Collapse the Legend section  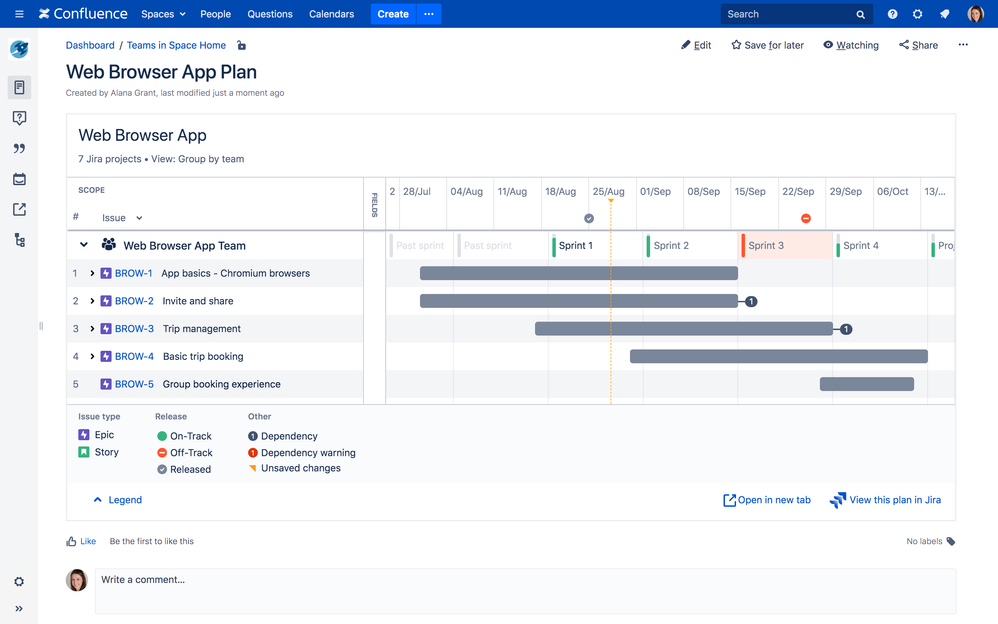(x=118, y=500)
